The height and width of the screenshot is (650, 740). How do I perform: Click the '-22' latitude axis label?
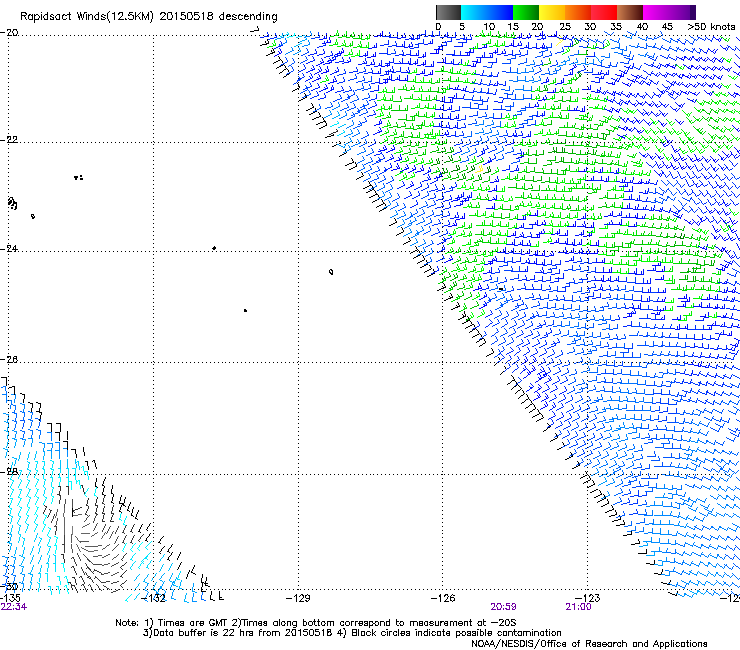[9, 140]
